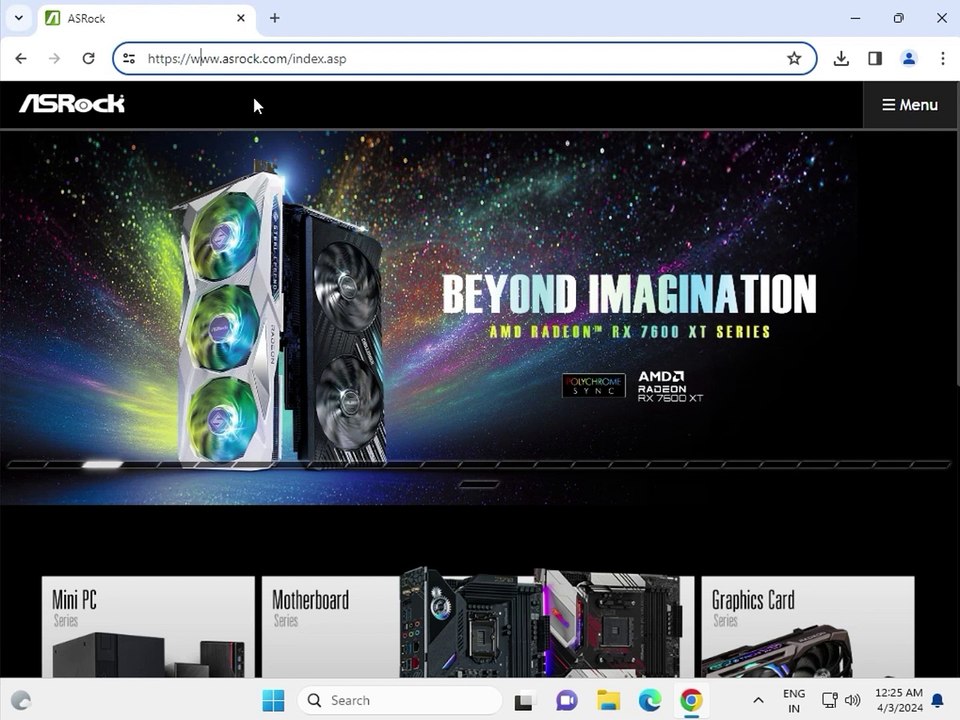Open the clock showing 12:25 AM
960x720 pixels.
pyautogui.click(x=898, y=700)
